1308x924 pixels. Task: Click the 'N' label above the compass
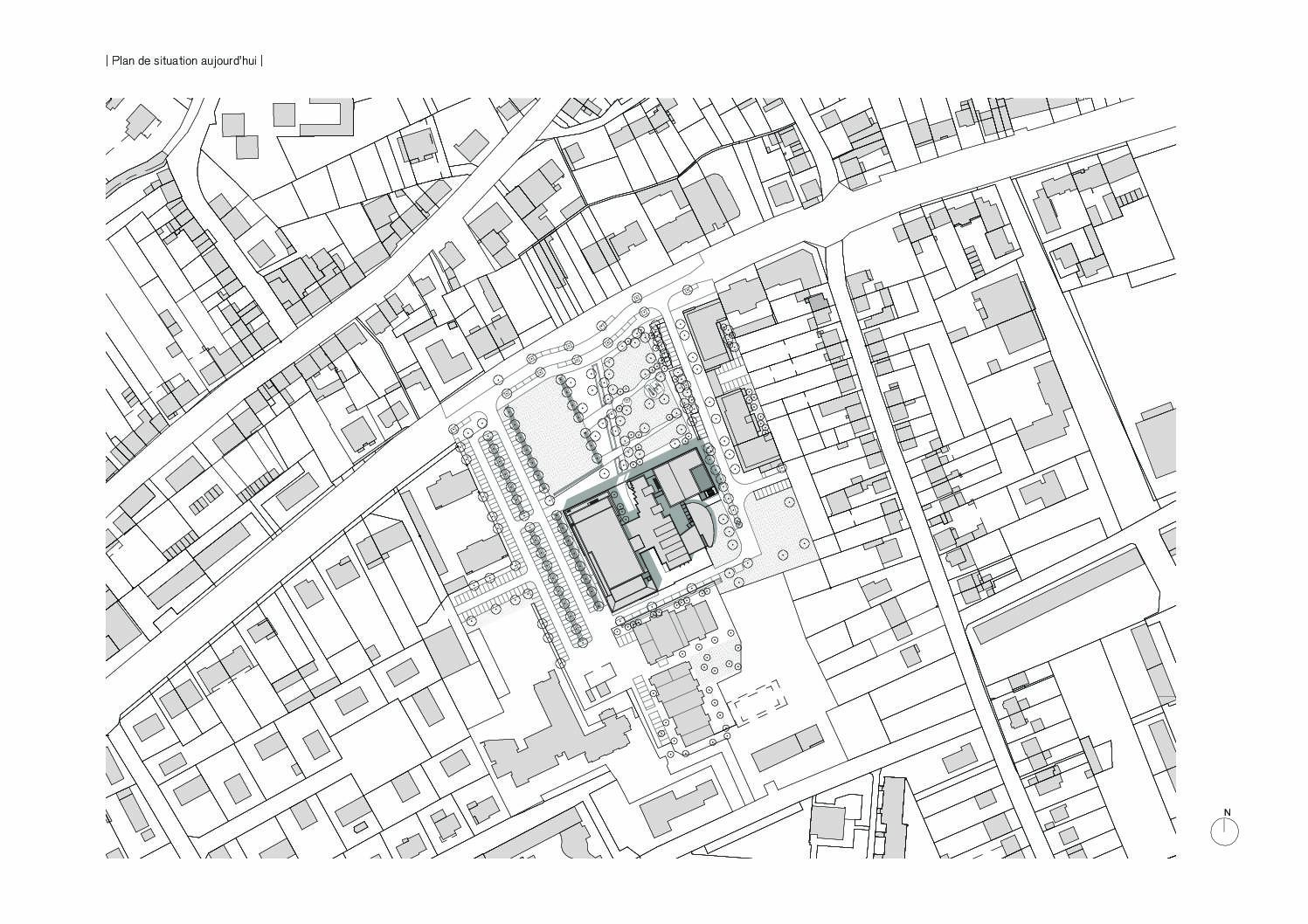point(1226,812)
